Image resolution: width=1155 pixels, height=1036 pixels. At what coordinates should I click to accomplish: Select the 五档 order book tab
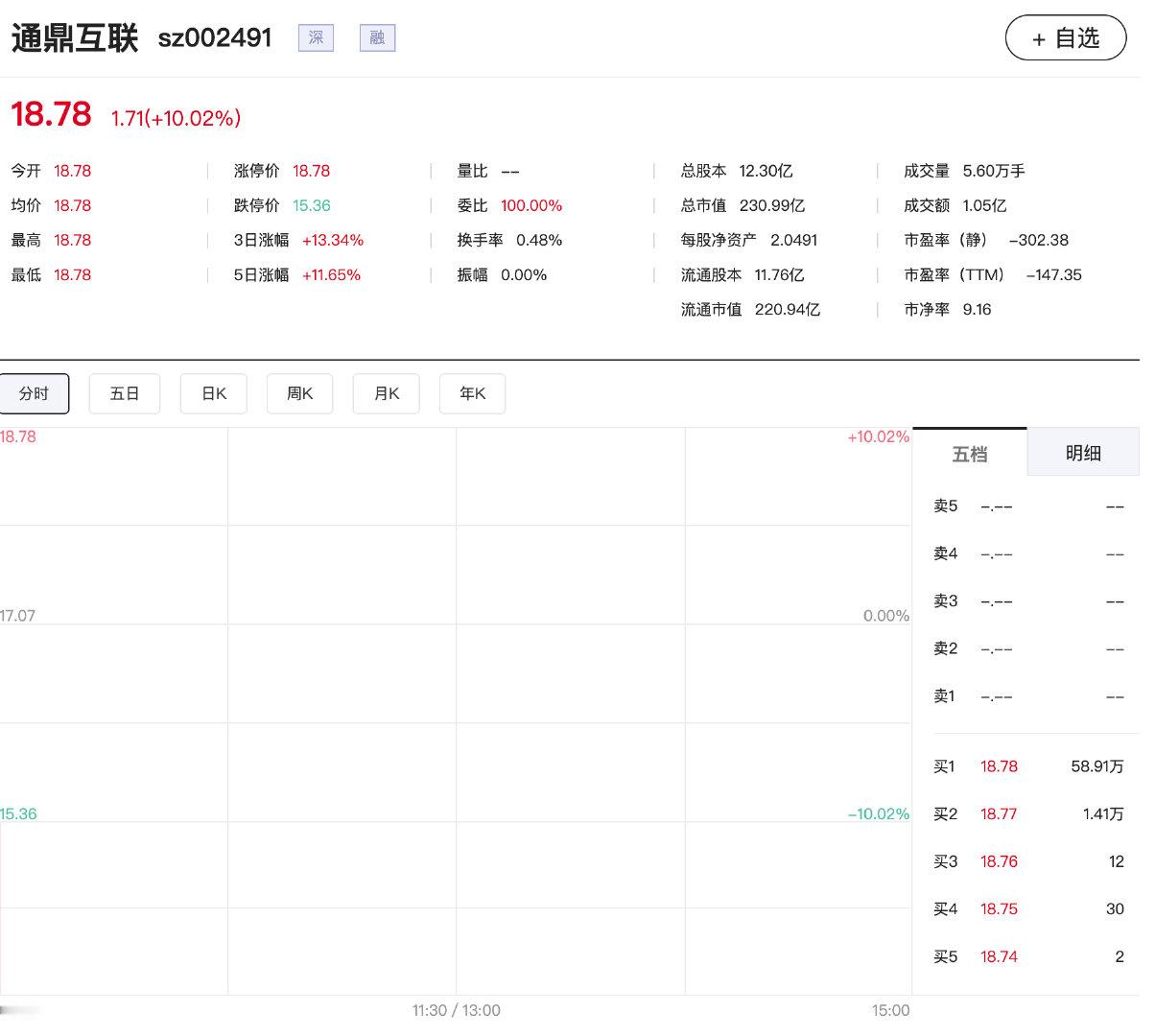[969, 453]
